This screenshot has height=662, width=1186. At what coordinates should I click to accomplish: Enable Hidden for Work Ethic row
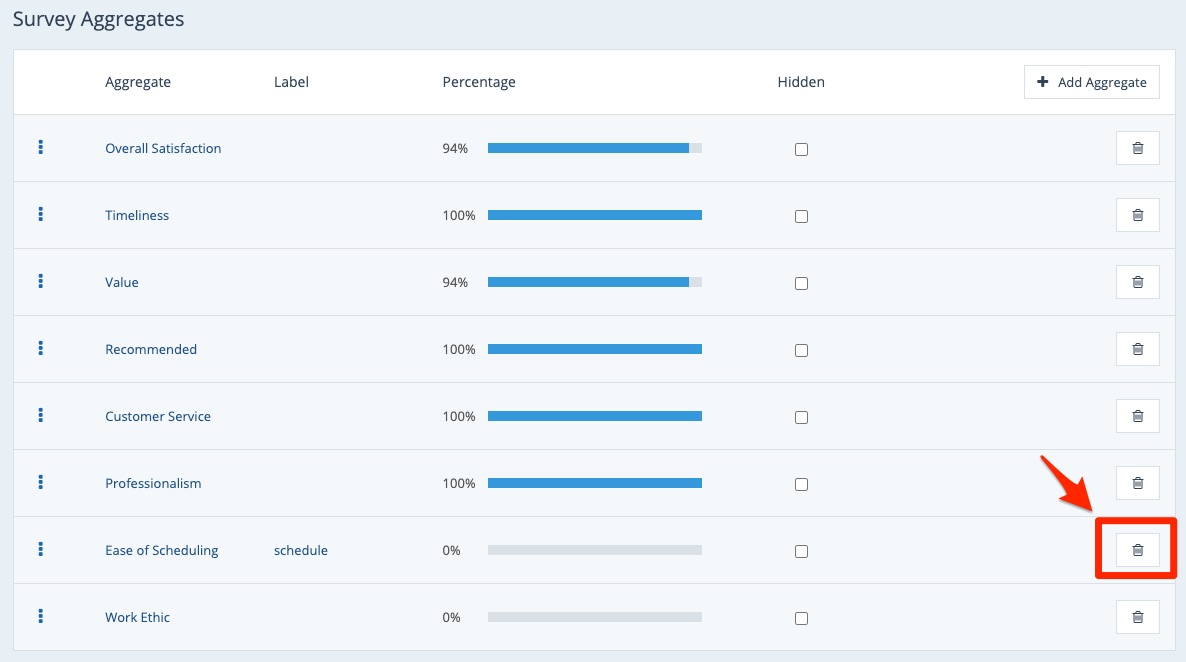[801, 619]
